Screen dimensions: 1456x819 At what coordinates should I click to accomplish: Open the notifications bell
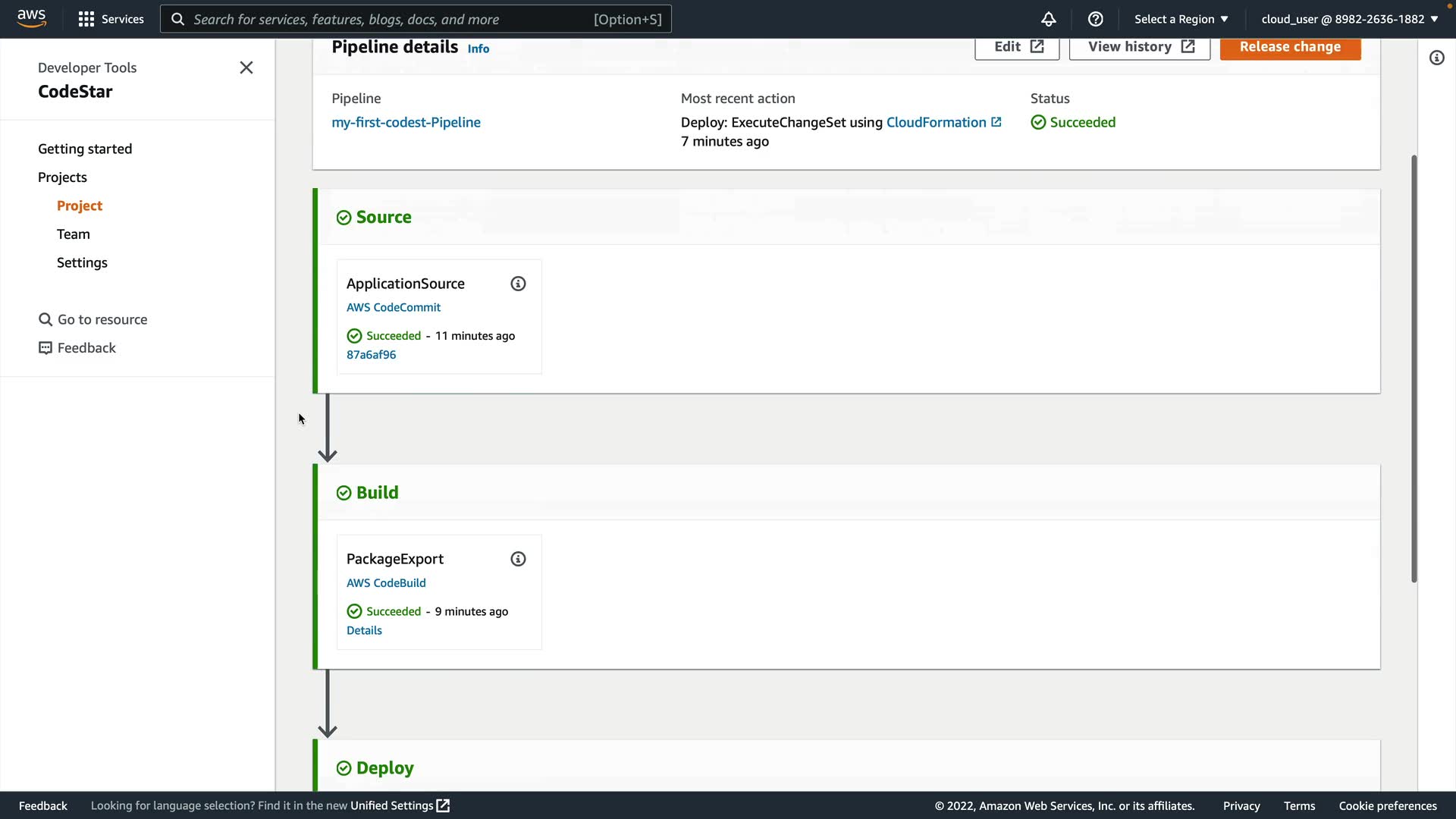(1048, 19)
